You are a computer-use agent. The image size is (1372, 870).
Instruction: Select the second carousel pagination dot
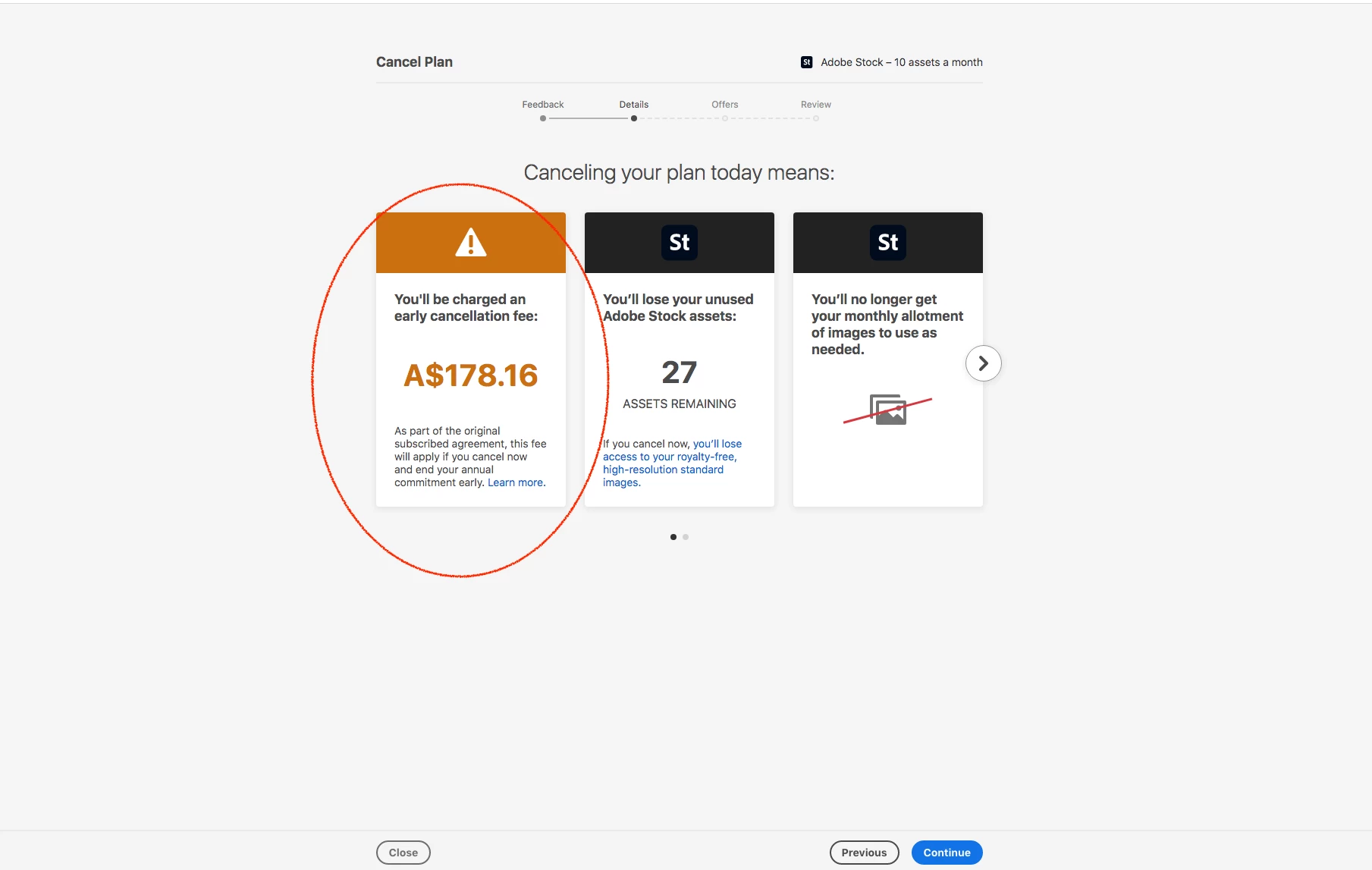point(686,537)
